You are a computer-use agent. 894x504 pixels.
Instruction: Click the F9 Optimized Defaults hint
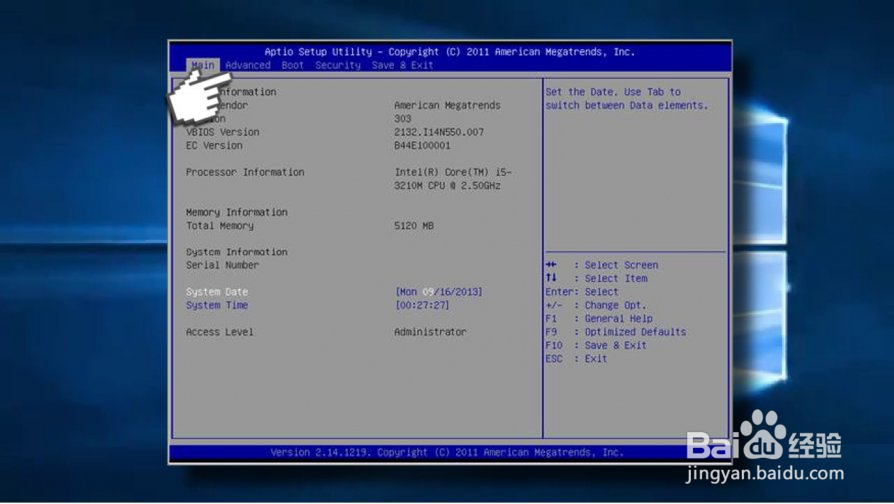(x=616, y=332)
